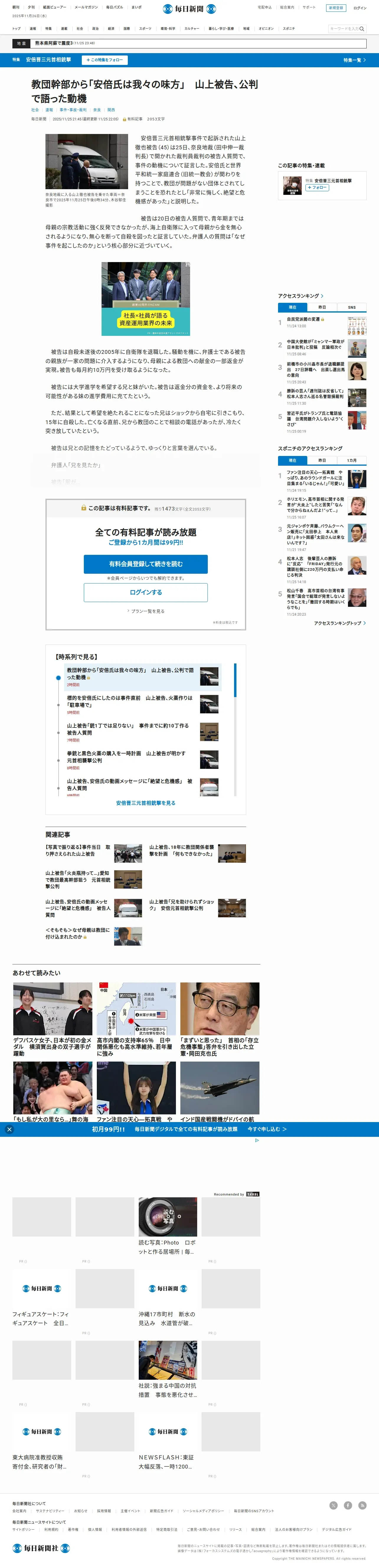Switch access ranking to SNS tab
This screenshot has width=379, height=1568.
tap(352, 308)
